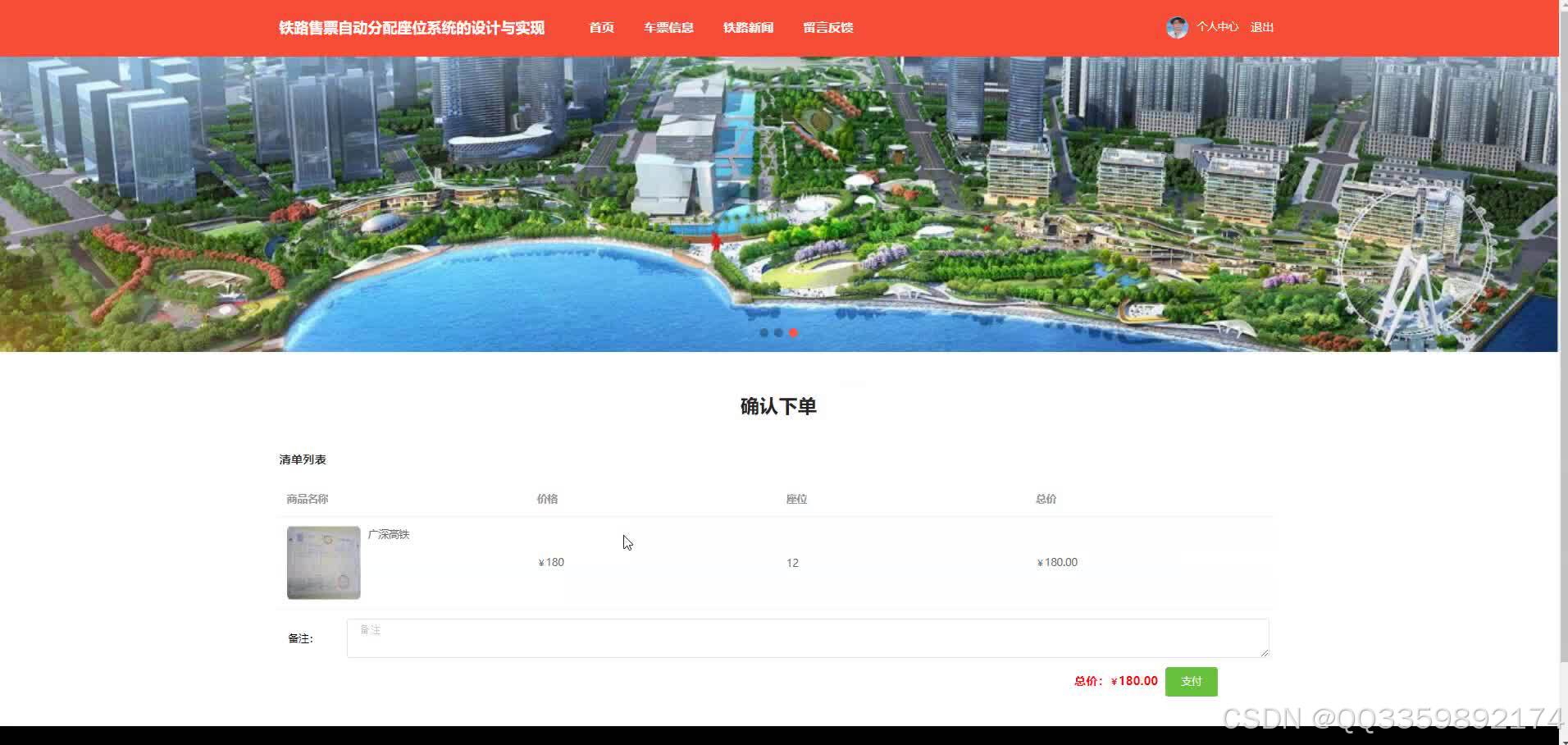Open the 留言反馈 page
The image size is (1568, 745).
(827, 27)
